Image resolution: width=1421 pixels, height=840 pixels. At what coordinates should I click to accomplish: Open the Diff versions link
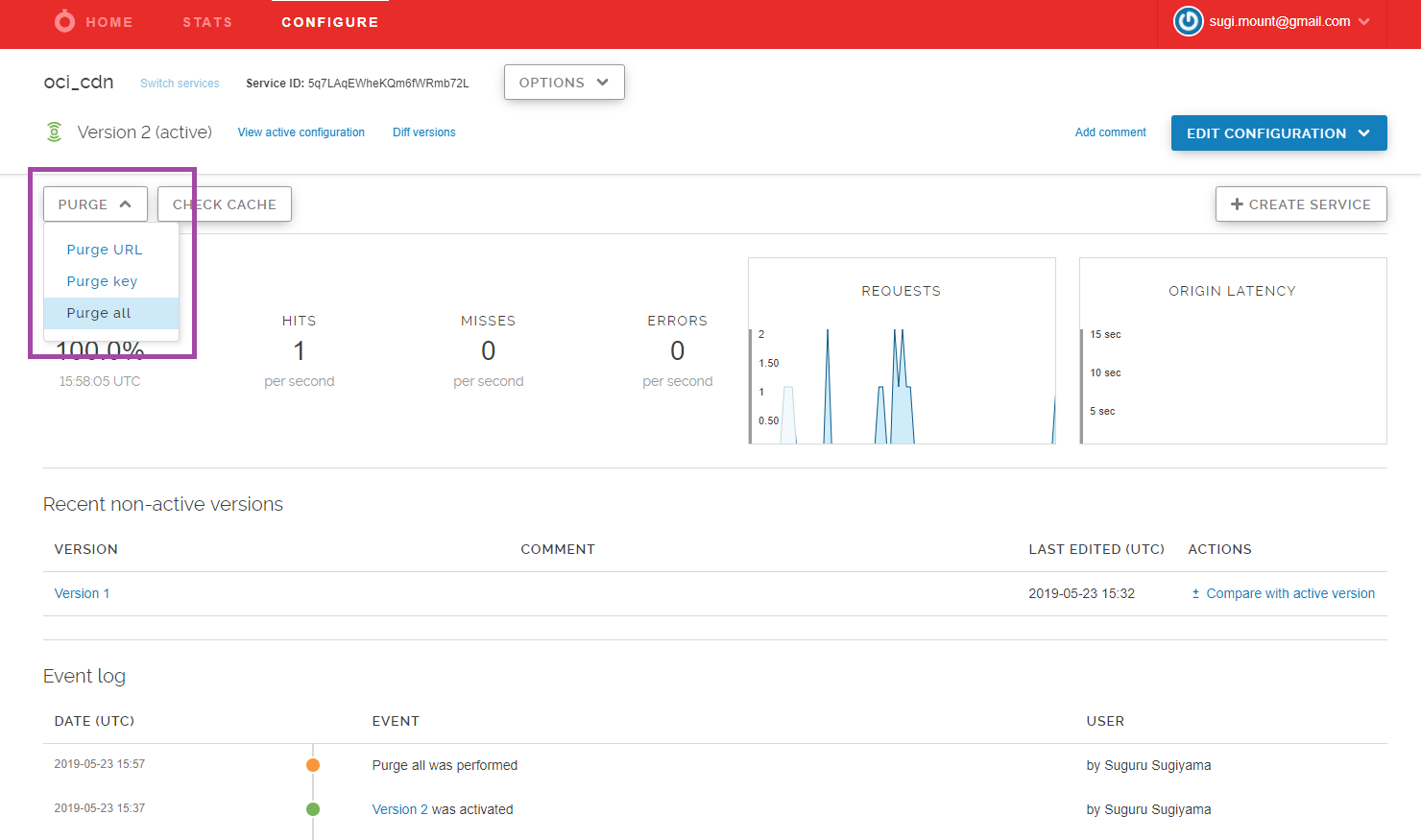pyautogui.click(x=424, y=132)
